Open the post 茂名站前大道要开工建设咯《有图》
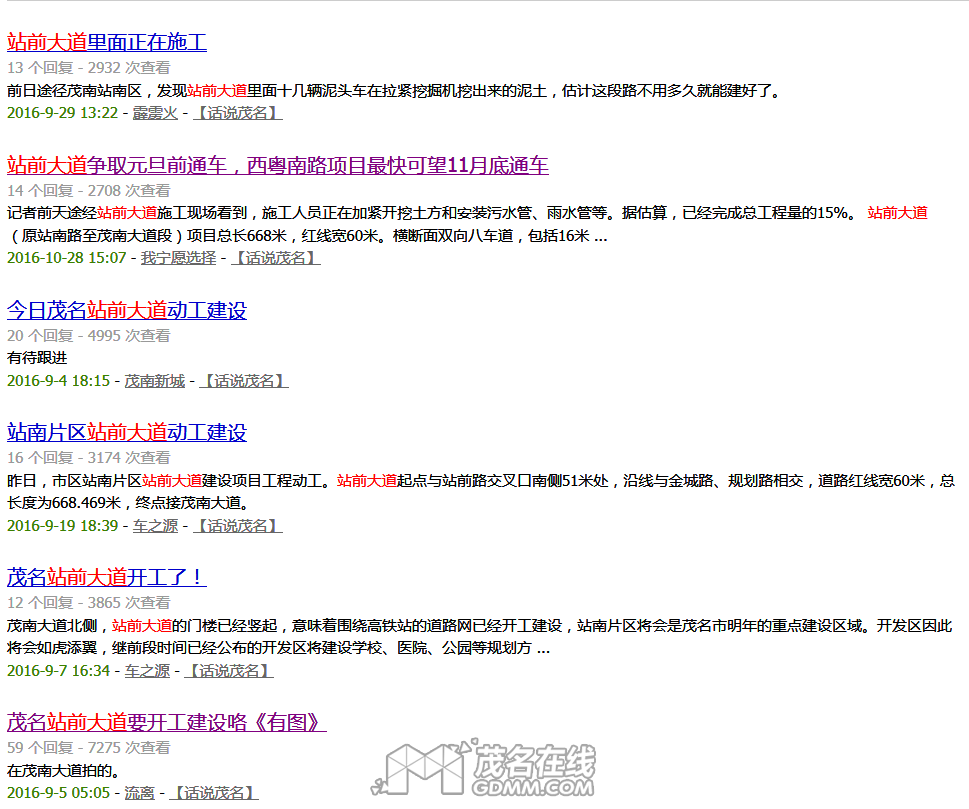This screenshot has width=969, height=809. click(x=166, y=722)
